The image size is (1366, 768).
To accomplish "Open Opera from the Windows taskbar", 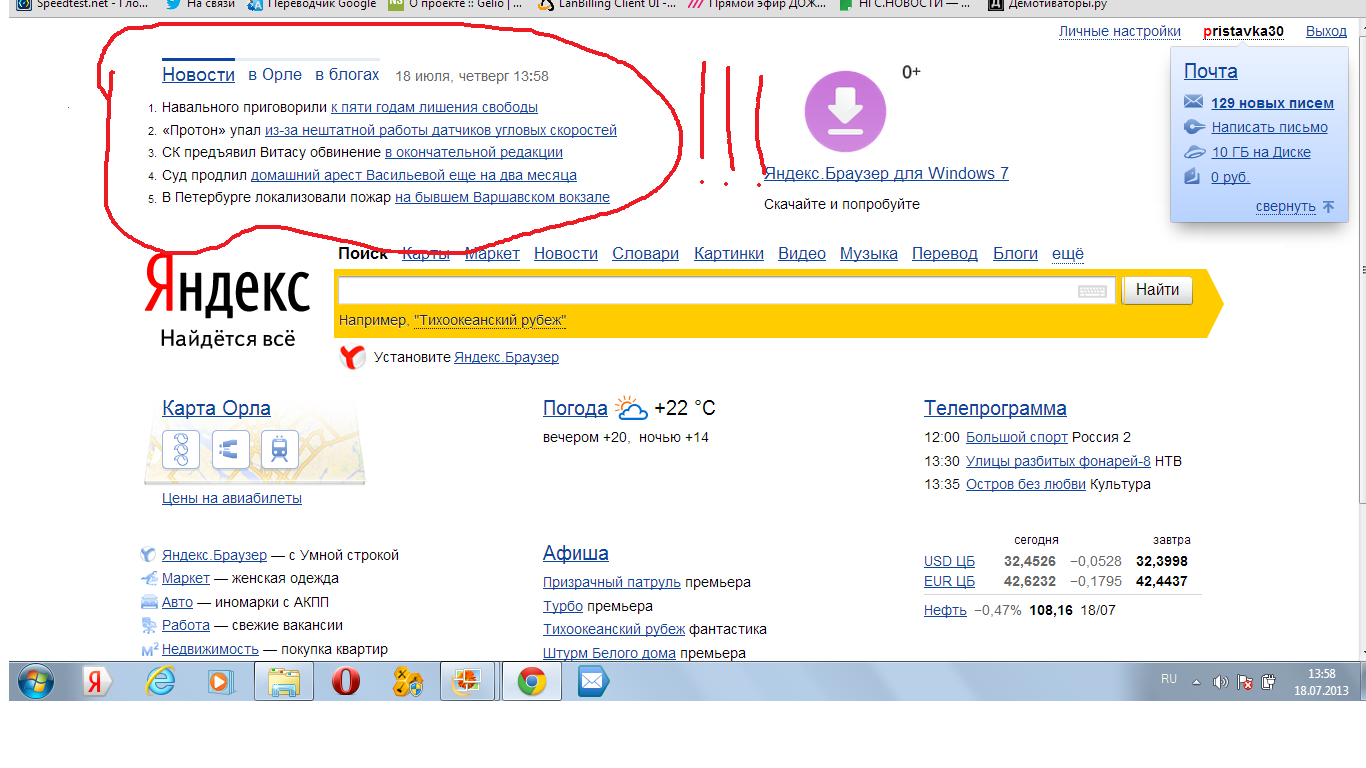I will 346,682.
